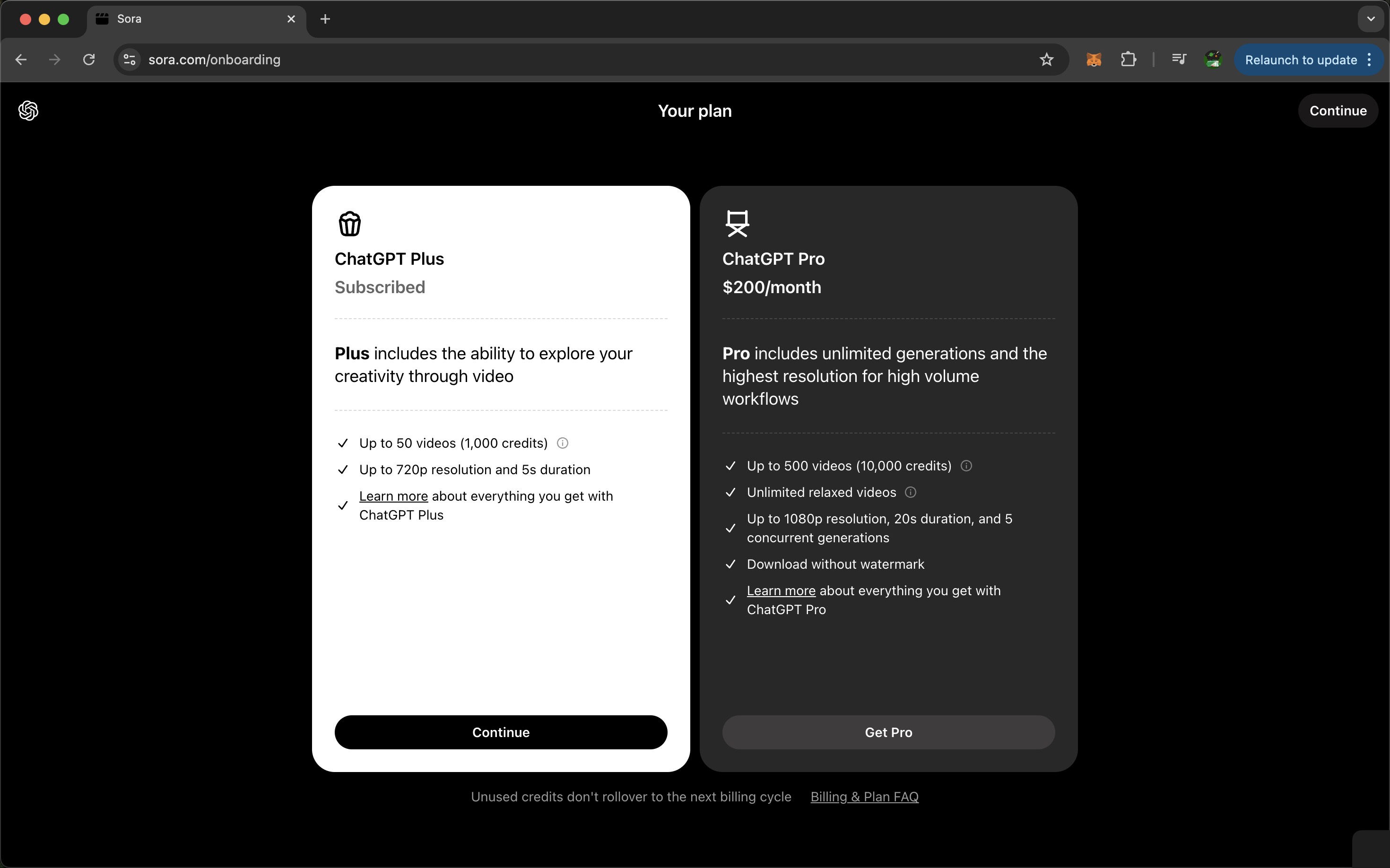Viewport: 1390px width, 868px height.
Task: Click the director chair icon on Pro card
Action: click(x=737, y=224)
